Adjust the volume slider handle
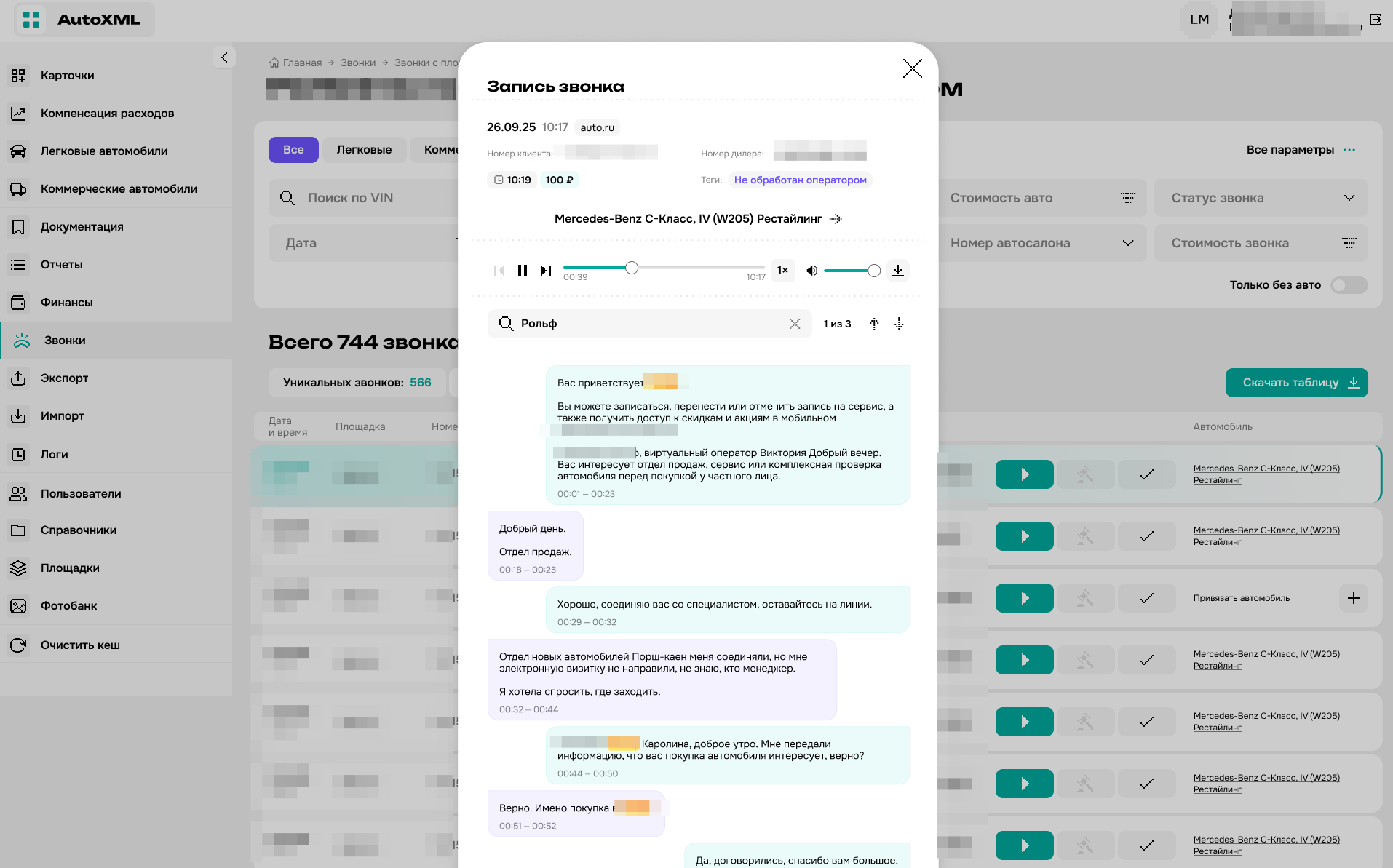1393x868 pixels. click(874, 271)
